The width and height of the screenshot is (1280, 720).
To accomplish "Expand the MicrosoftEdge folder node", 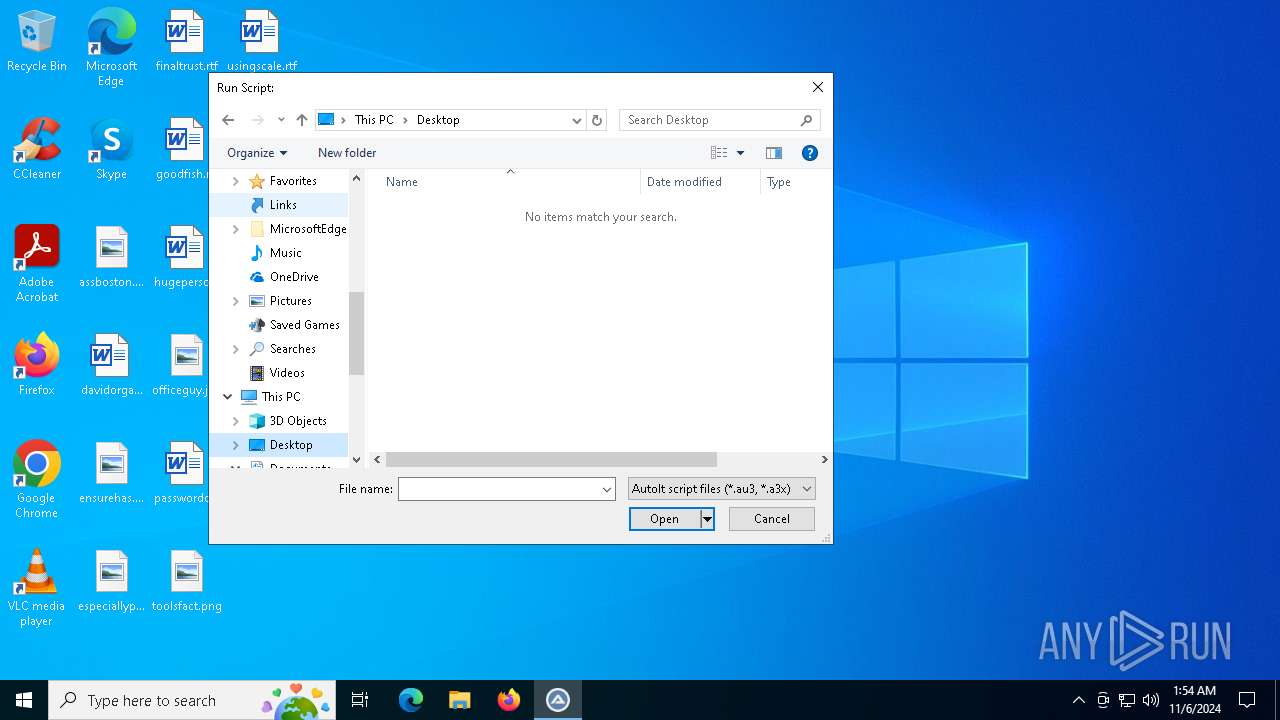I will 236,229.
